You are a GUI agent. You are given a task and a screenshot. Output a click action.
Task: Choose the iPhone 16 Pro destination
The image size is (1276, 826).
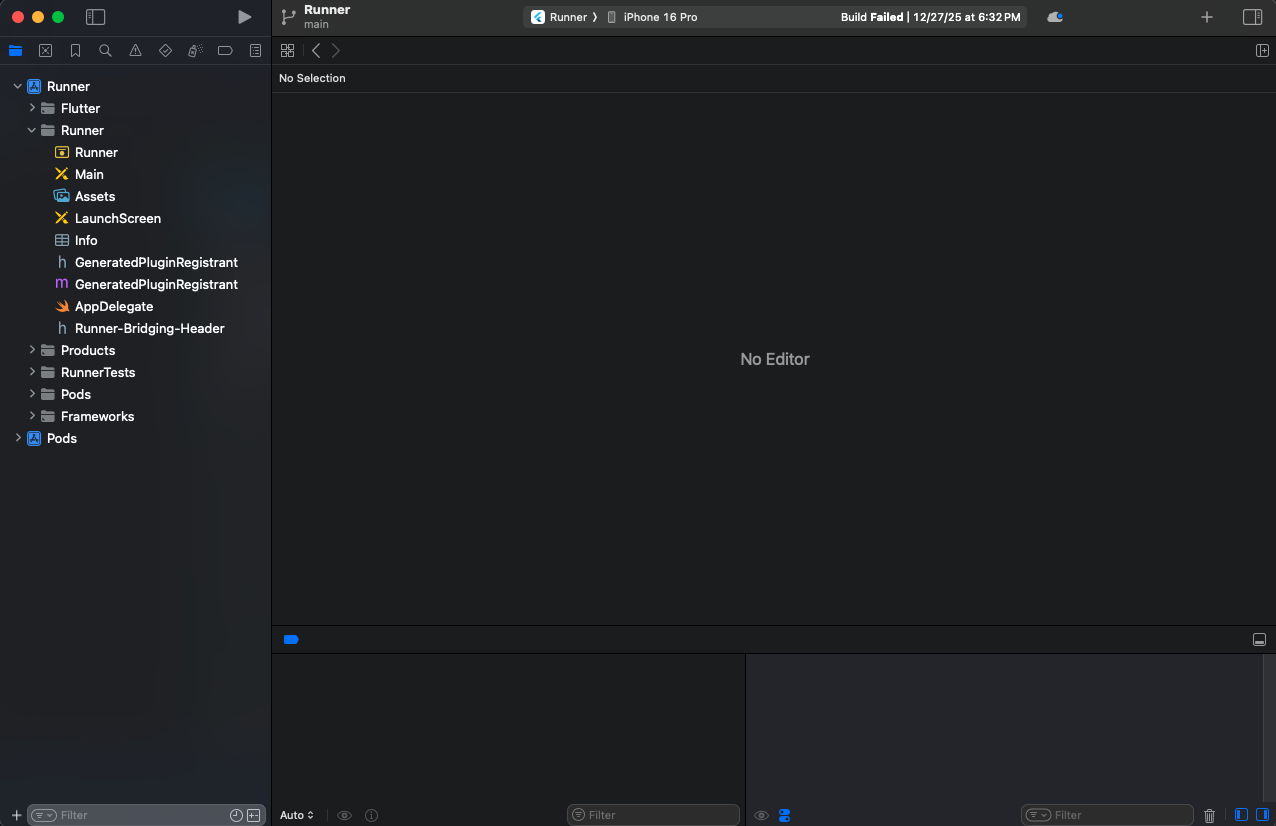(659, 17)
